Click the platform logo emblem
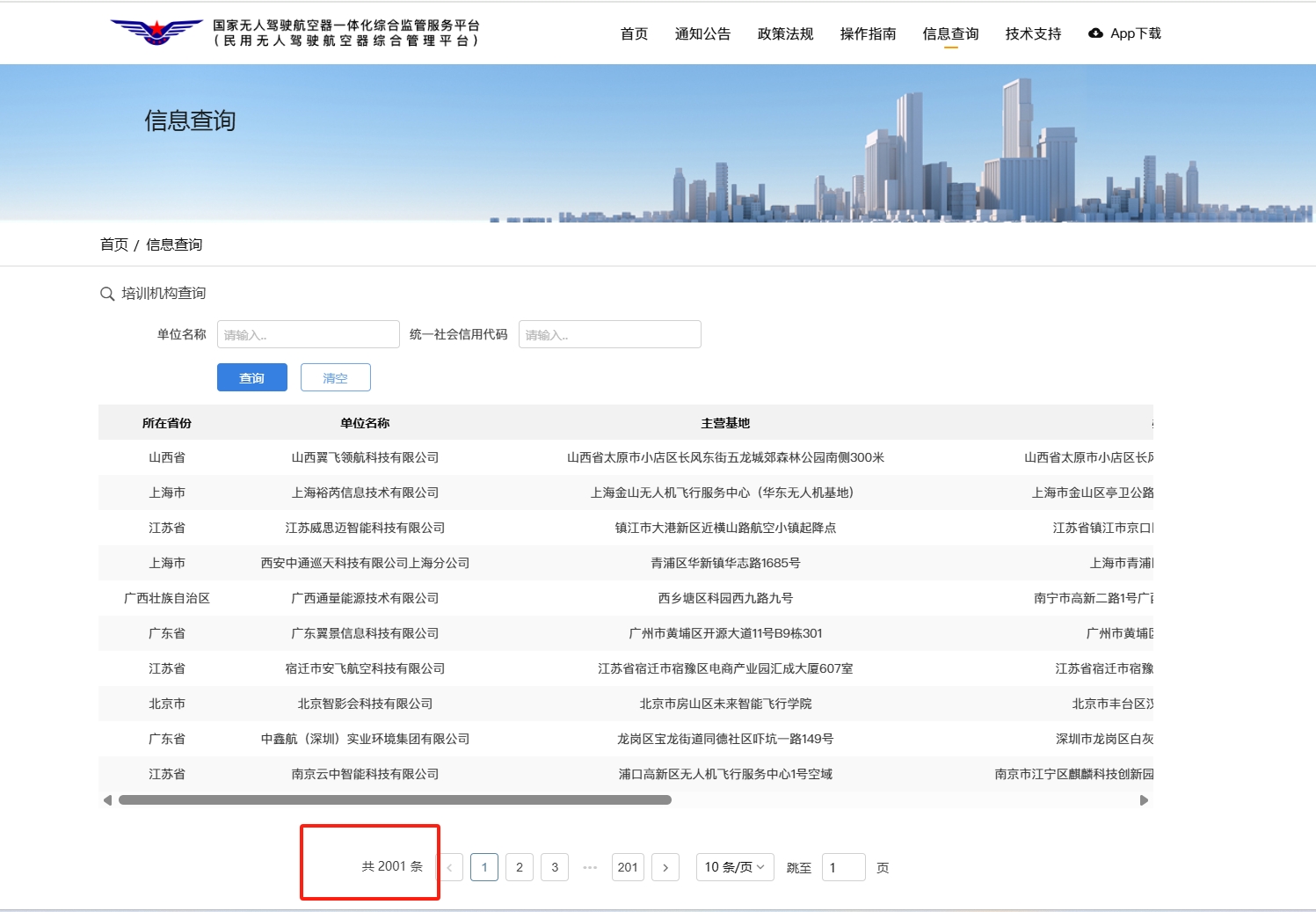The image size is (1316, 912). (156, 33)
